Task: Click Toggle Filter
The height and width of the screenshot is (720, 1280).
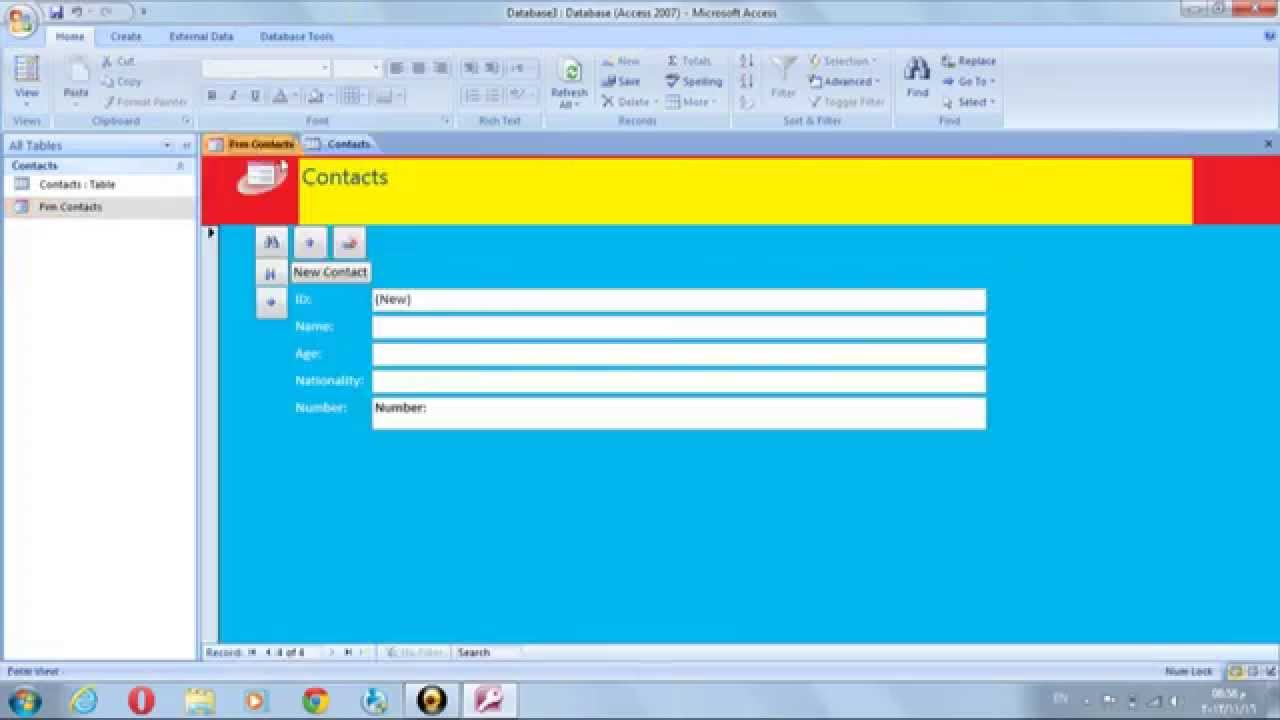Action: (x=847, y=101)
